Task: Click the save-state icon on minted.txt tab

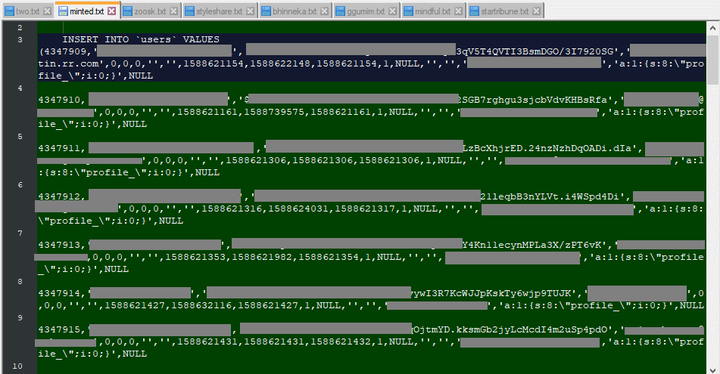Action: pos(63,11)
